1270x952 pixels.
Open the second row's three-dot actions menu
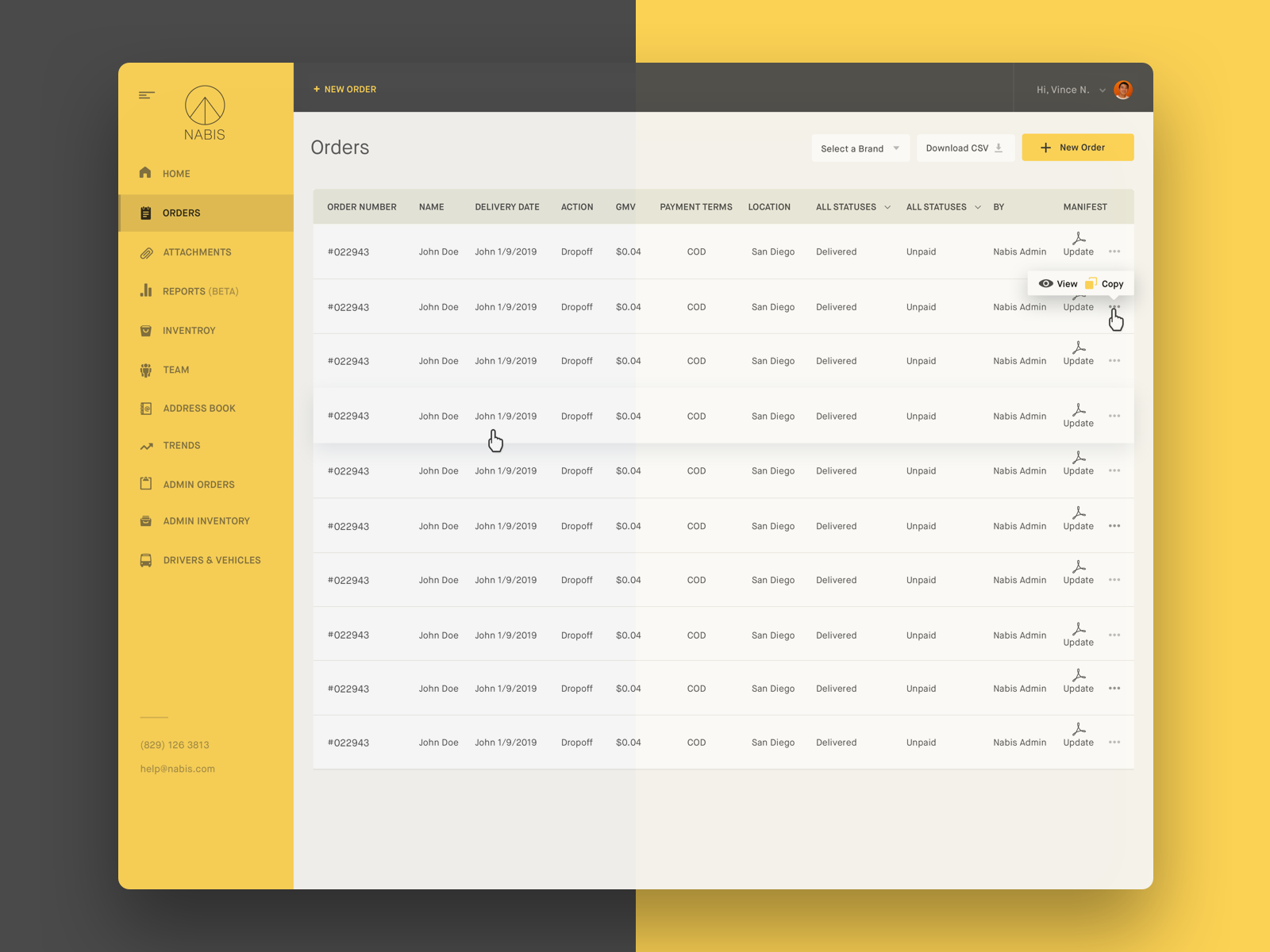tap(1114, 306)
